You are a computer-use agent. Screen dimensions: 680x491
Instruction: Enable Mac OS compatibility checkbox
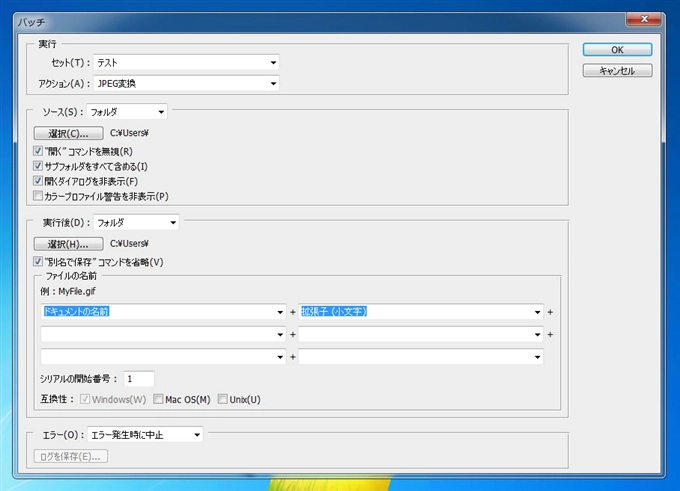click(x=158, y=399)
